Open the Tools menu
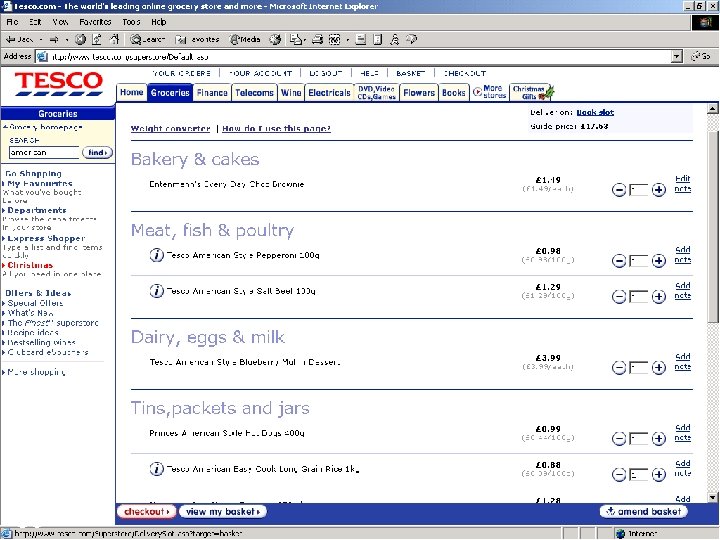The width and height of the screenshot is (720, 540). pos(131,22)
